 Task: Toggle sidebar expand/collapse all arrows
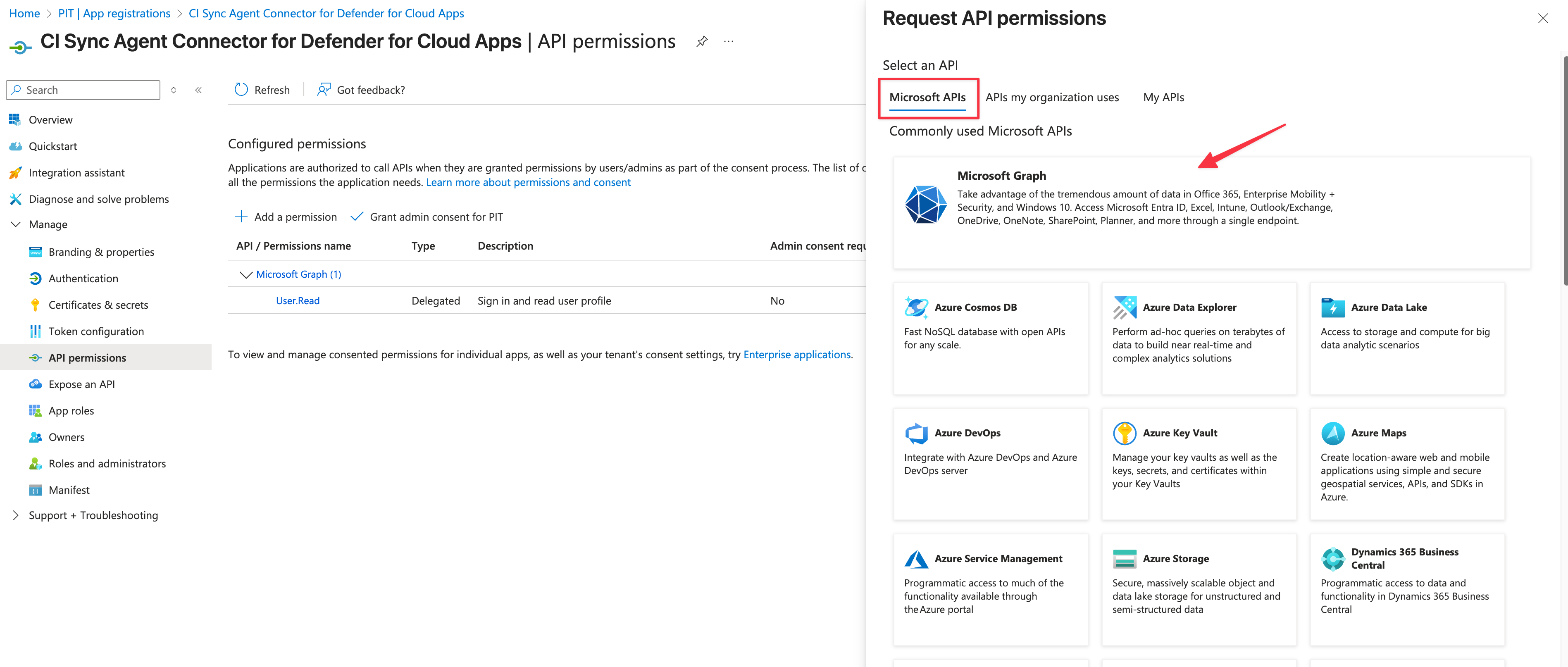click(174, 90)
